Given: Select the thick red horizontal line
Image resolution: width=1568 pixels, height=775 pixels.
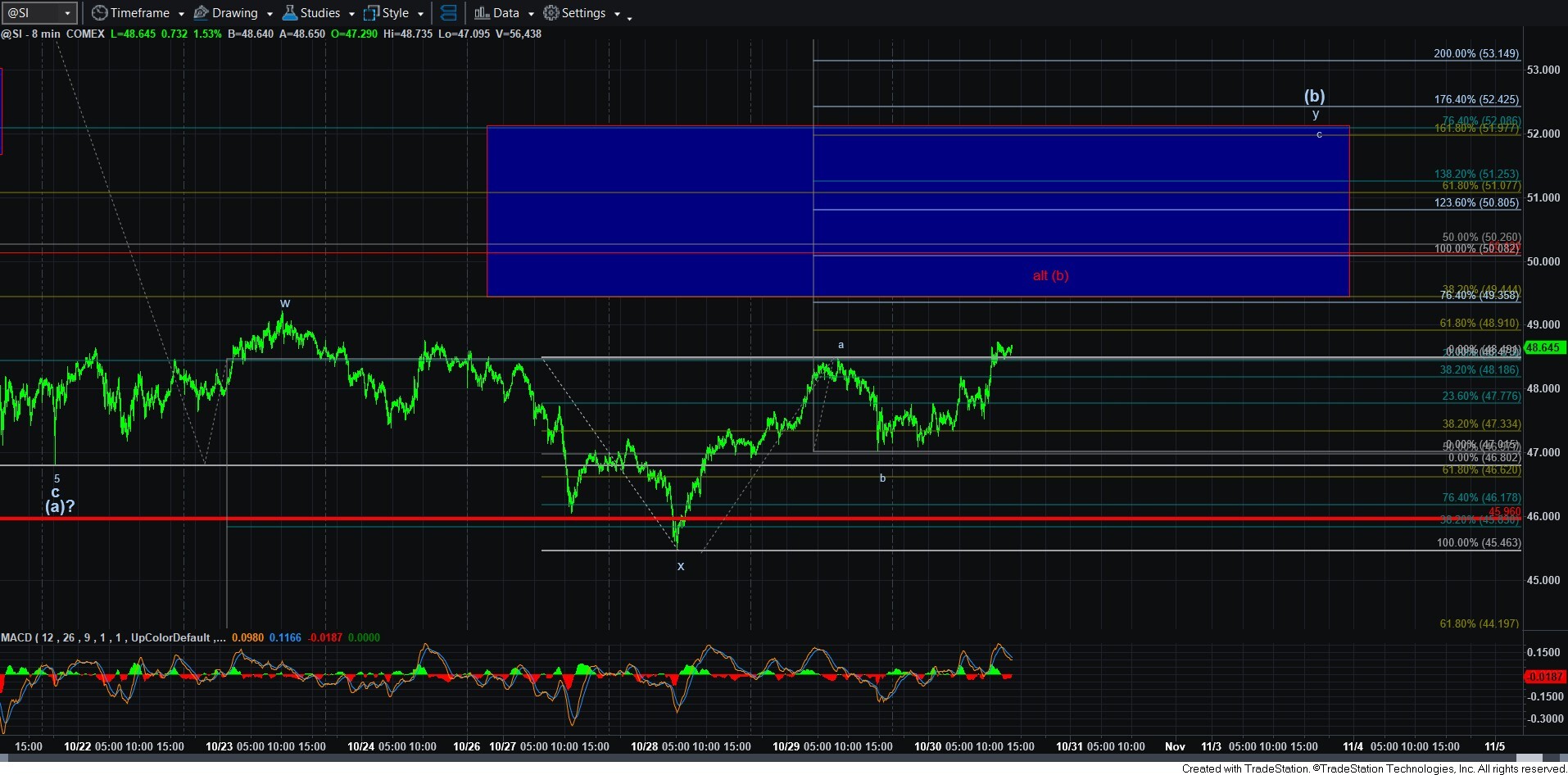Looking at the screenshot, I should 328,519.
